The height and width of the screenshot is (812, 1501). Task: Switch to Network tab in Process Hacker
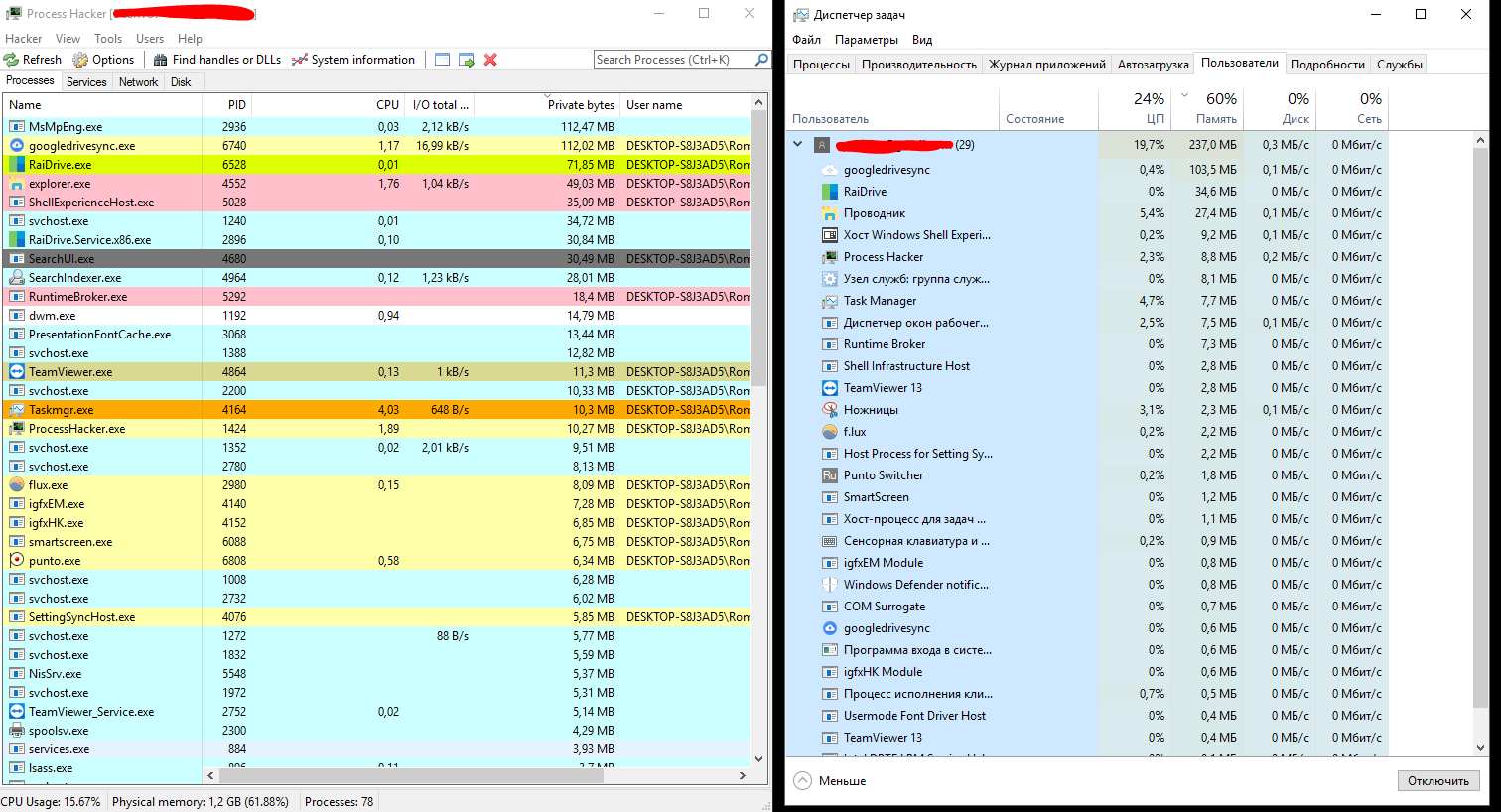(x=138, y=82)
